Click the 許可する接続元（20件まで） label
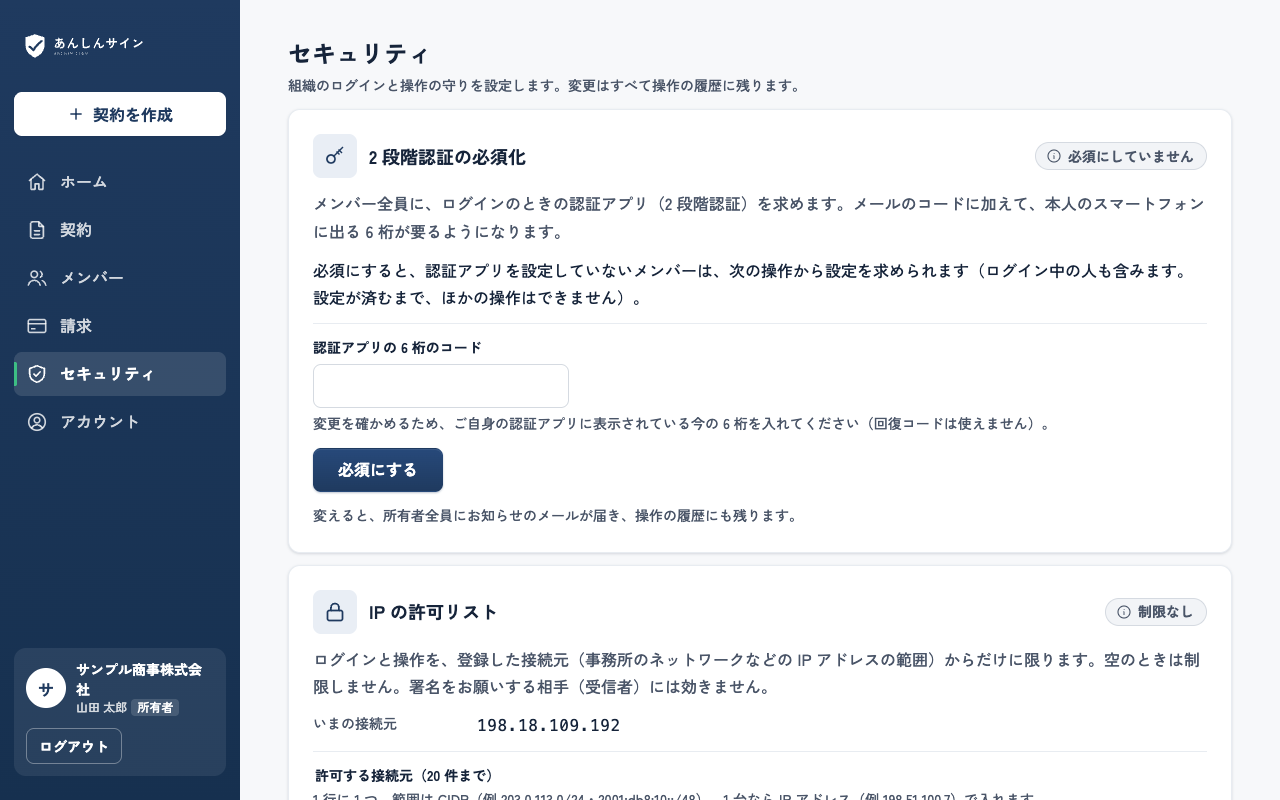The height and width of the screenshot is (800, 1280). click(x=405, y=776)
